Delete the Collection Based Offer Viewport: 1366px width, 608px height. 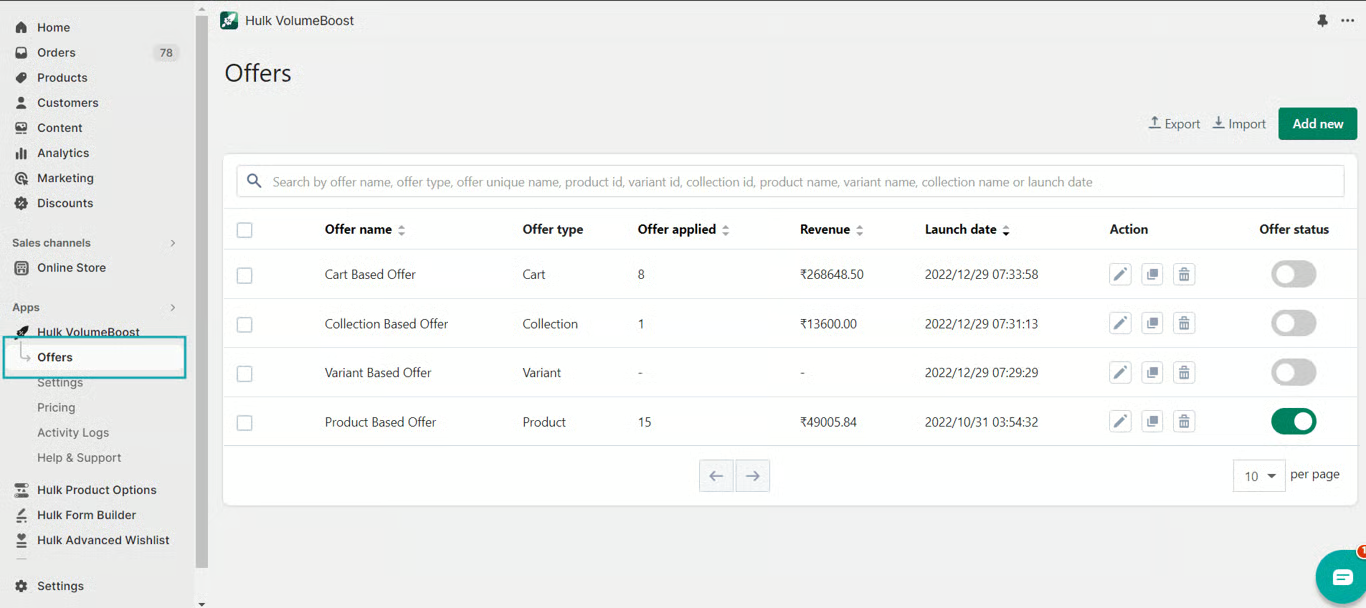coord(1184,323)
